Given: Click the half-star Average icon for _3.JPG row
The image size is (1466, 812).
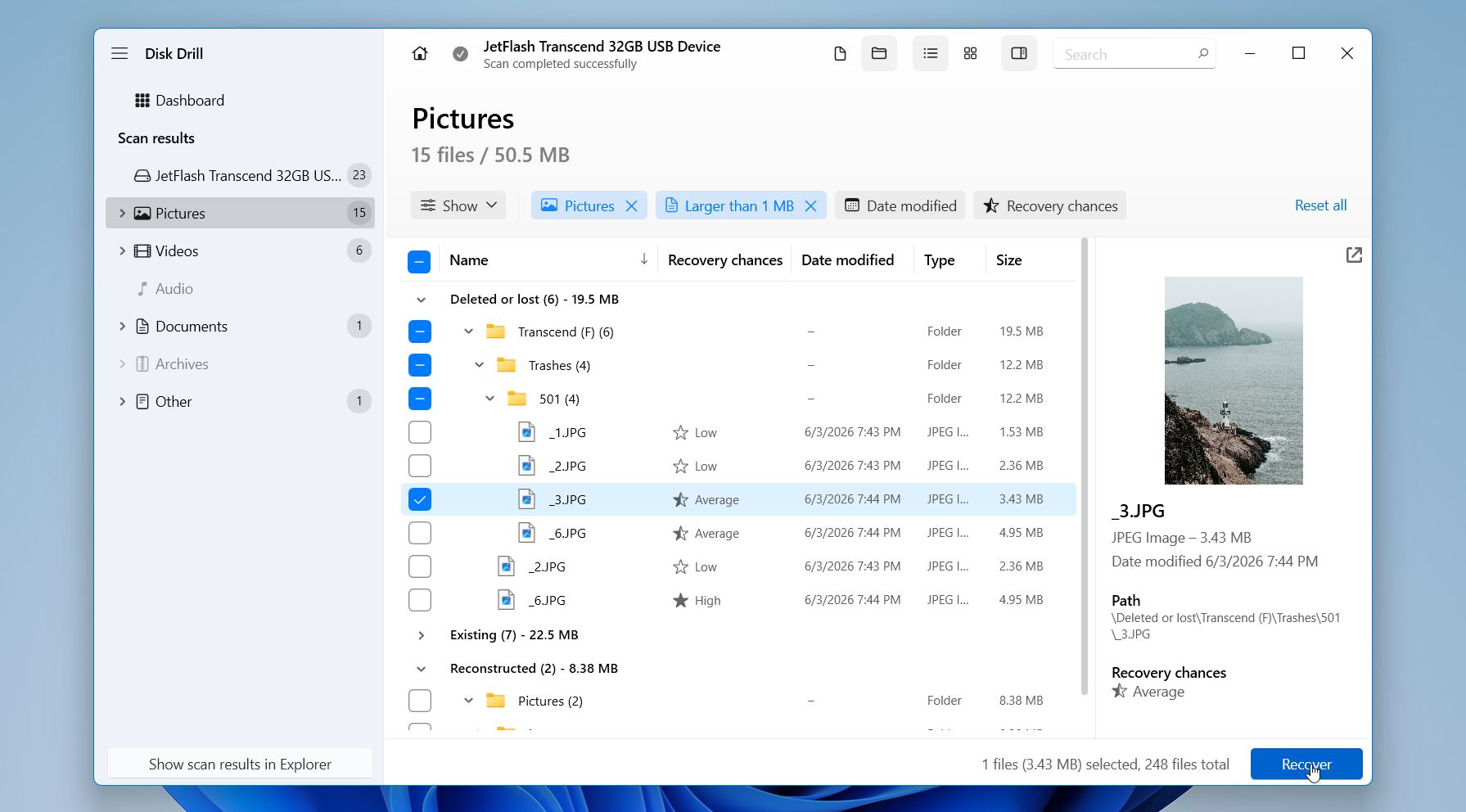Looking at the screenshot, I should pyautogui.click(x=680, y=499).
